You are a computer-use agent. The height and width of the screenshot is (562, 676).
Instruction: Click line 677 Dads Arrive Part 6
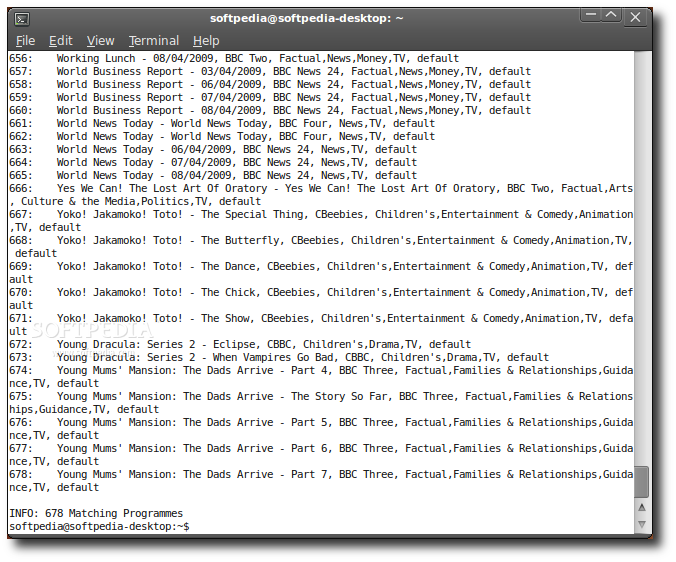click(321, 455)
